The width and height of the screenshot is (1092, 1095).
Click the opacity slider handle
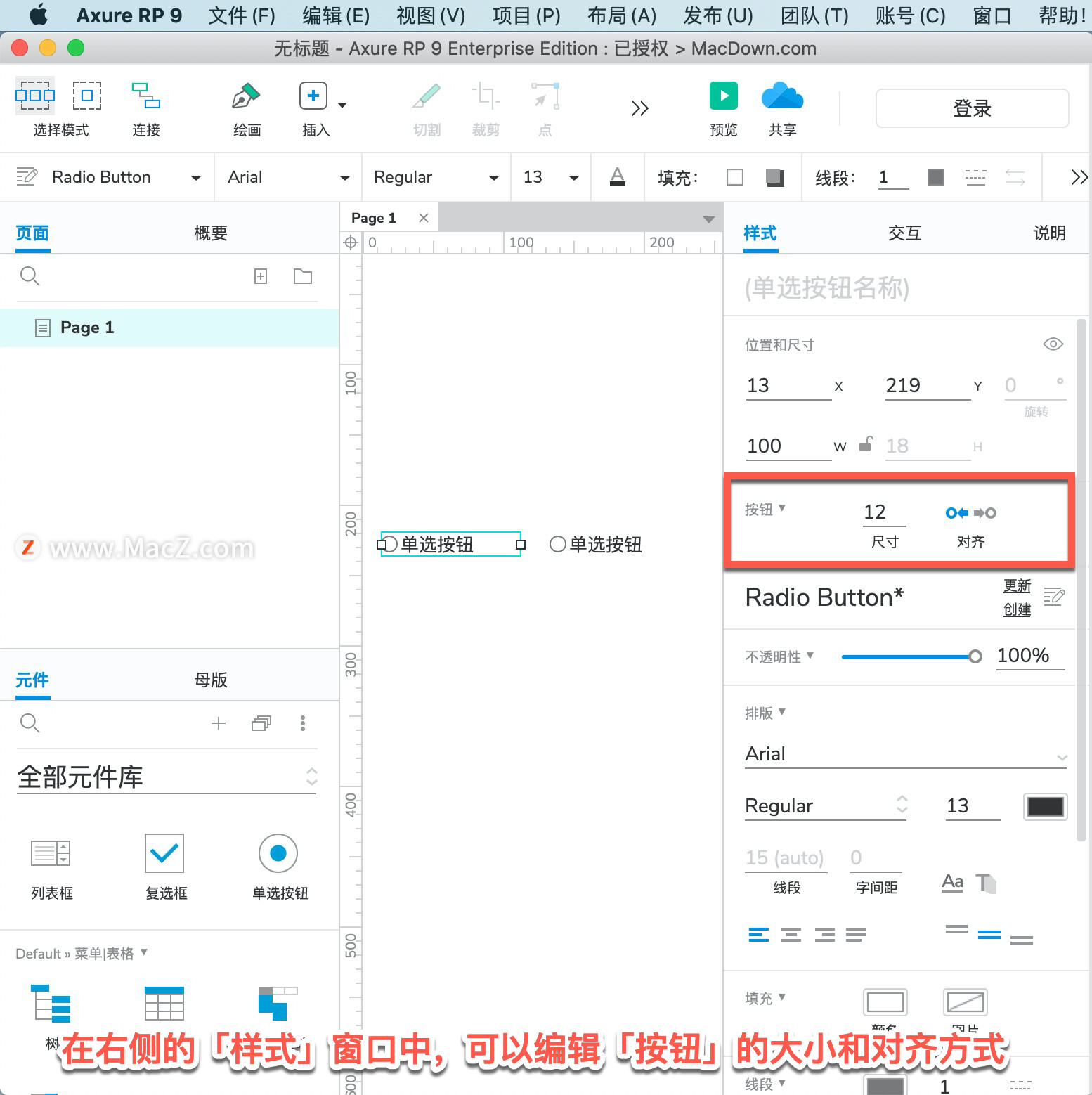click(x=975, y=657)
